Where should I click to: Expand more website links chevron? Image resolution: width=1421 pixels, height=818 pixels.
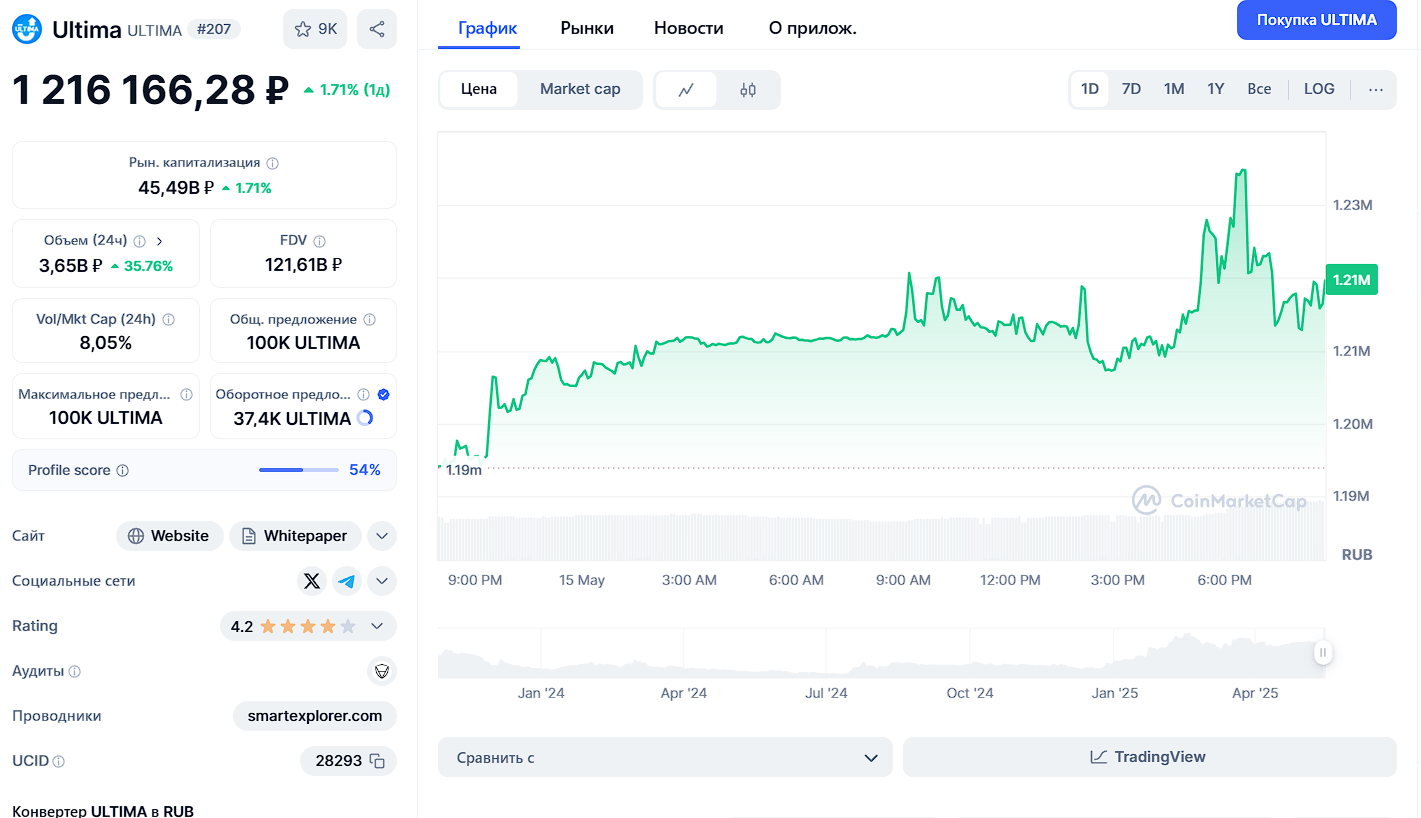[382, 536]
